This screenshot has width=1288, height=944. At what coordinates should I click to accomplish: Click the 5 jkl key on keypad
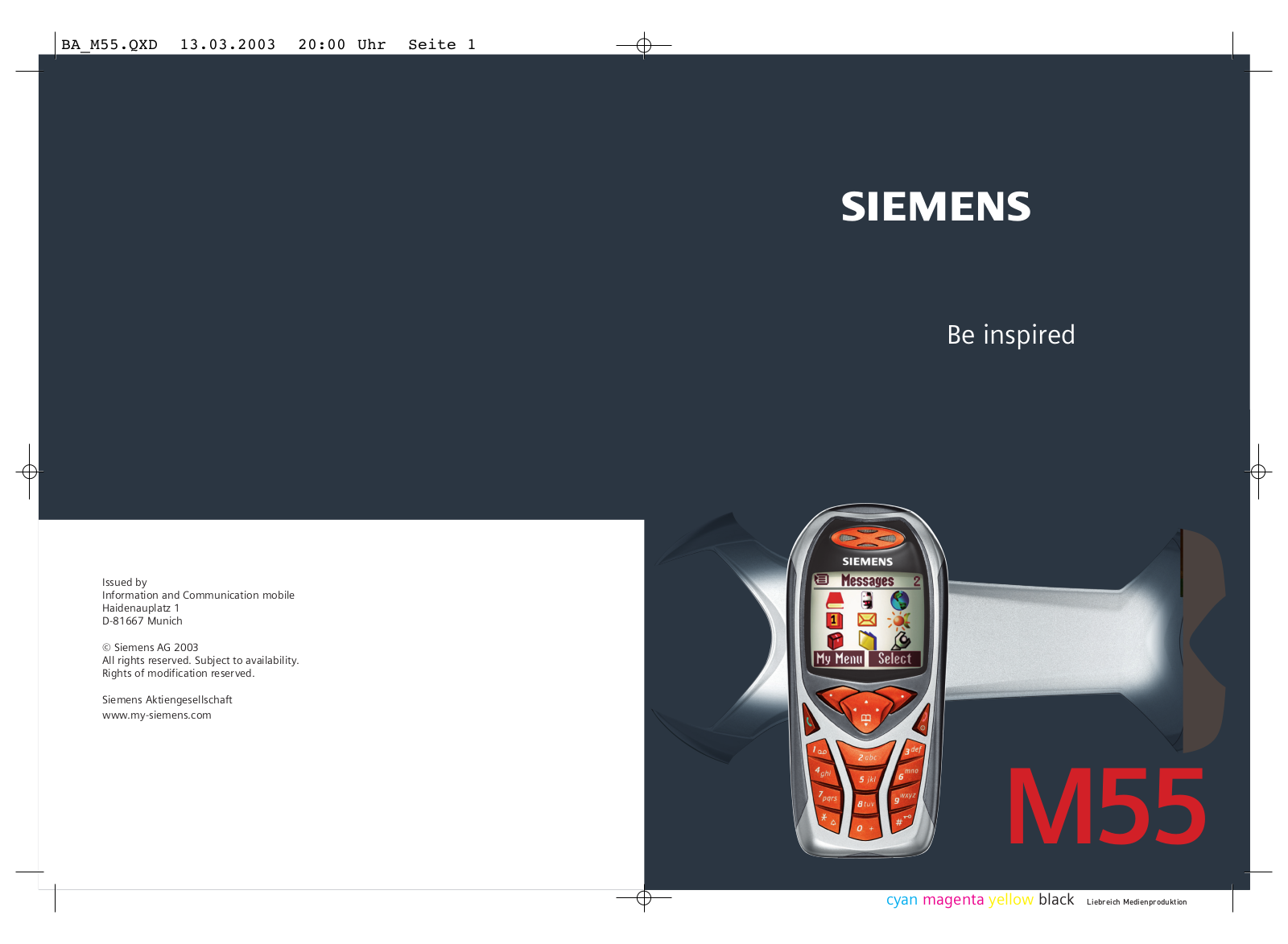tap(867, 778)
